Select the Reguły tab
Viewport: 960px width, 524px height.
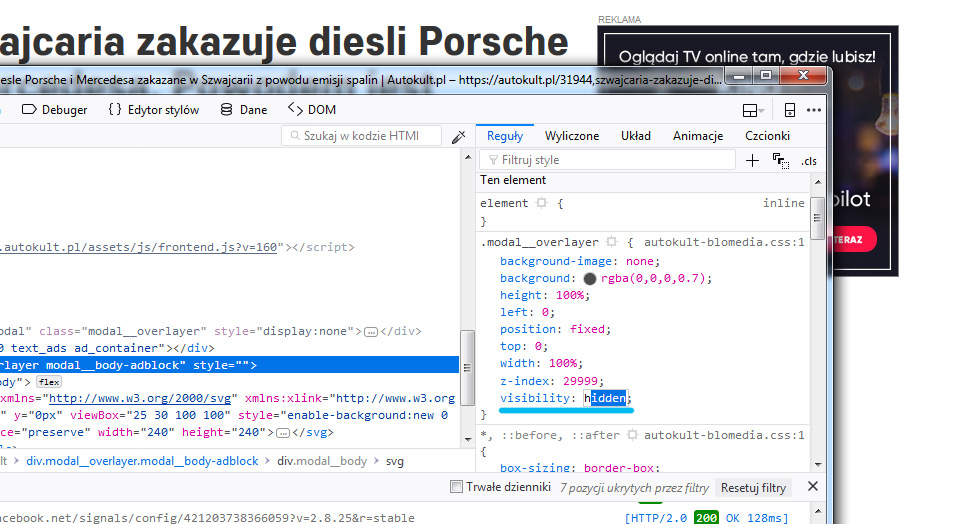(x=505, y=136)
